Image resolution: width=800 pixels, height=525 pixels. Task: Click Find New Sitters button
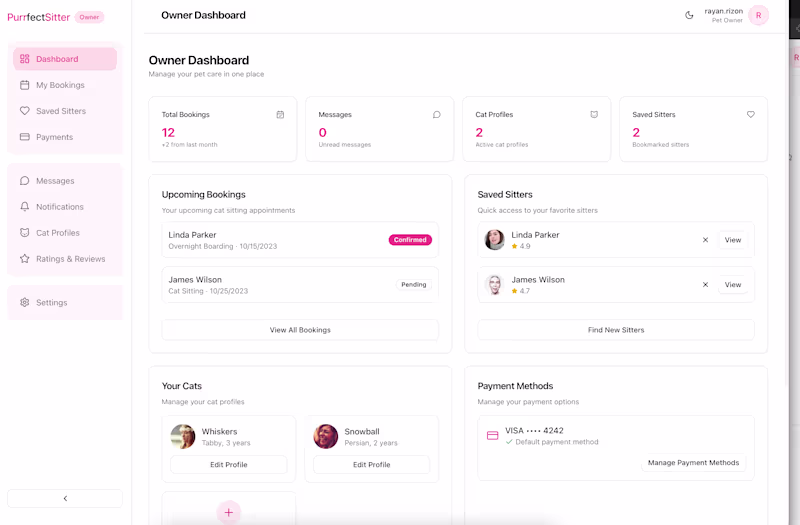coord(616,330)
